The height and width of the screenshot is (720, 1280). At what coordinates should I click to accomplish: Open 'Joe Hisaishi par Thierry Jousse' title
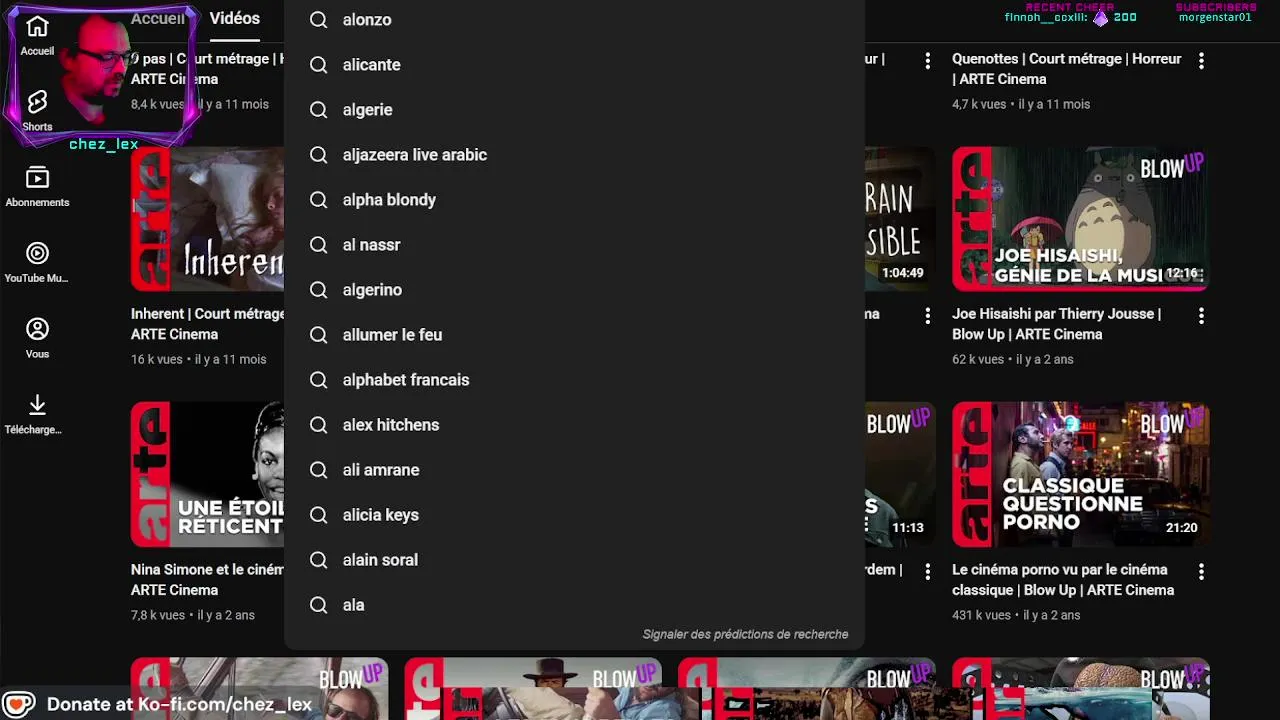click(1056, 324)
